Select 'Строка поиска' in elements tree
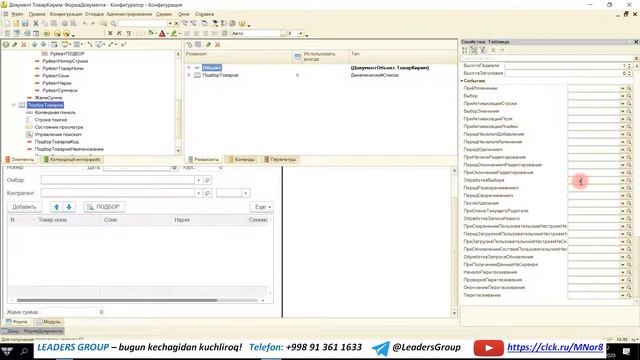Image resolution: width=640 pixels, height=360 pixels. 51,120
